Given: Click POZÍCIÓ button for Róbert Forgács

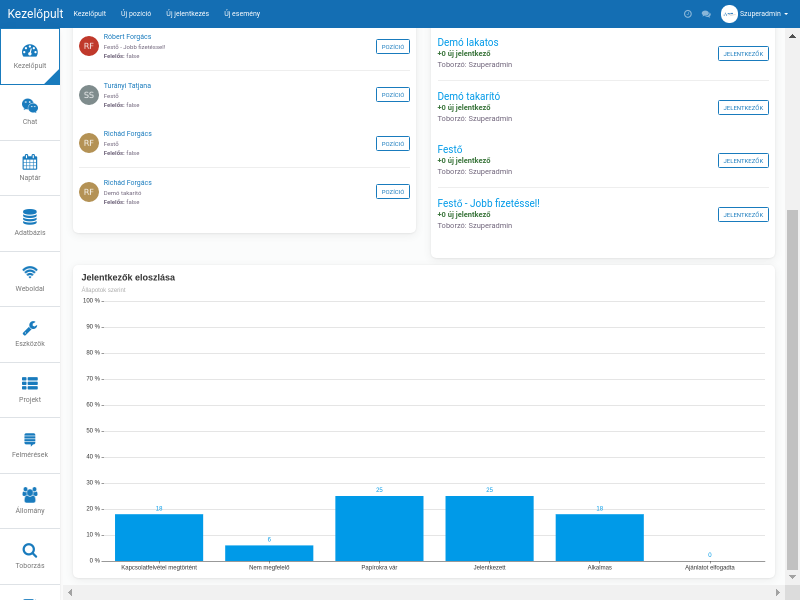Looking at the screenshot, I should pyautogui.click(x=393, y=46).
